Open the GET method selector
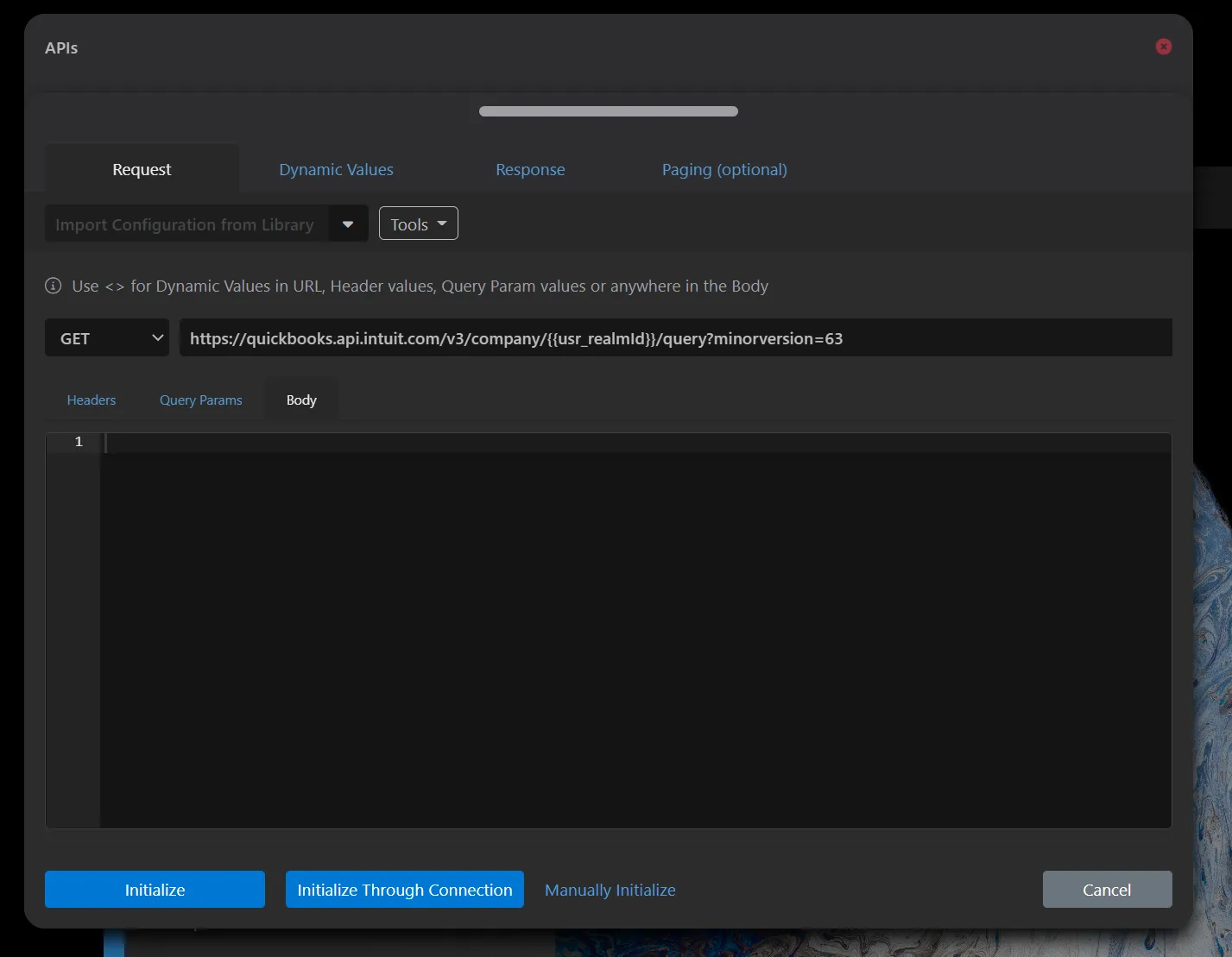This screenshot has width=1232, height=957. (x=107, y=338)
